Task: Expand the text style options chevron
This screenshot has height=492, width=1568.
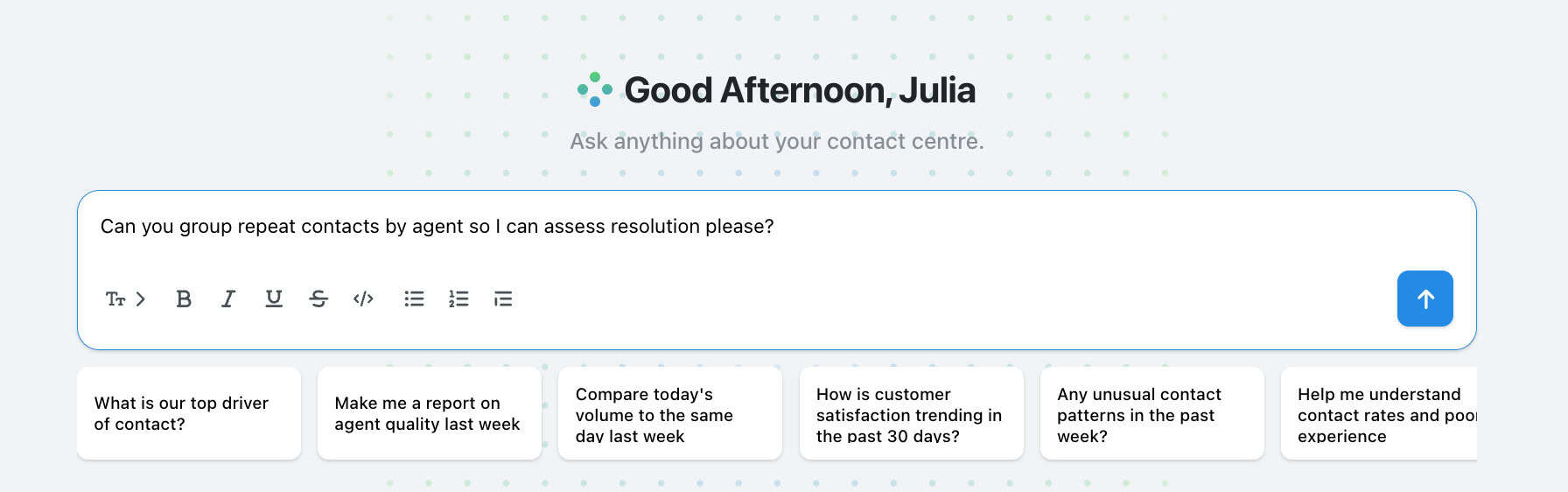Action: [141, 299]
